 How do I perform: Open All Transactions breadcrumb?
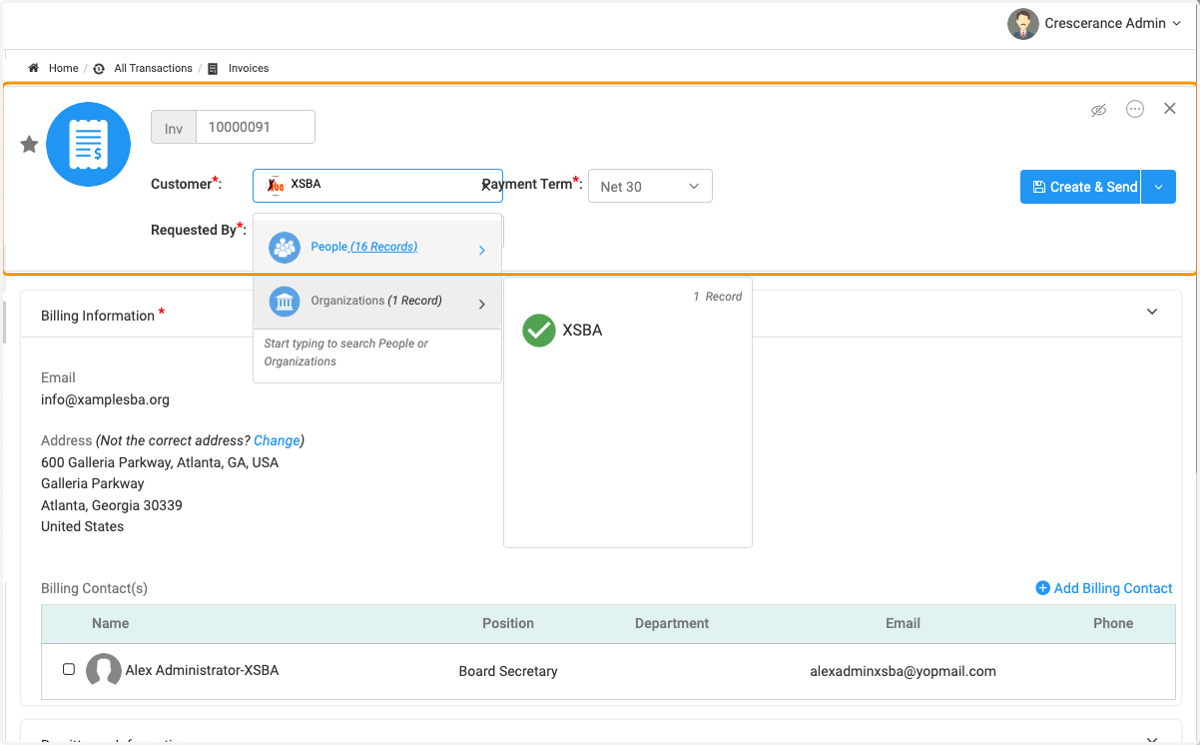point(153,68)
